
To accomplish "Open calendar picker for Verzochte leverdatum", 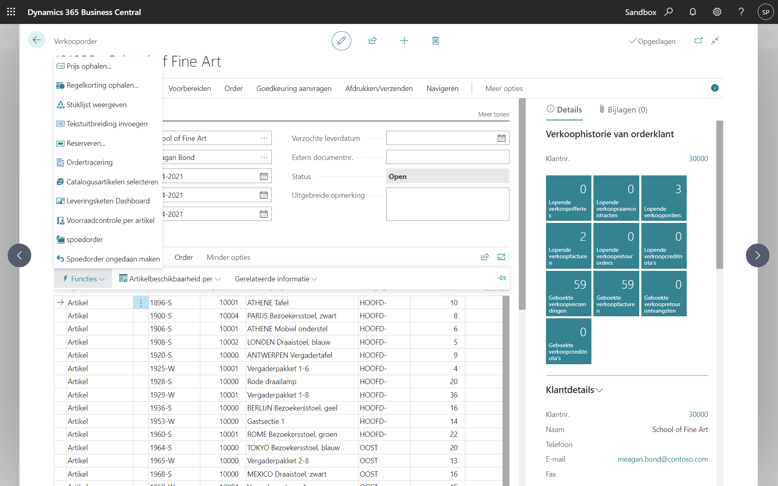I will (x=502, y=139).
